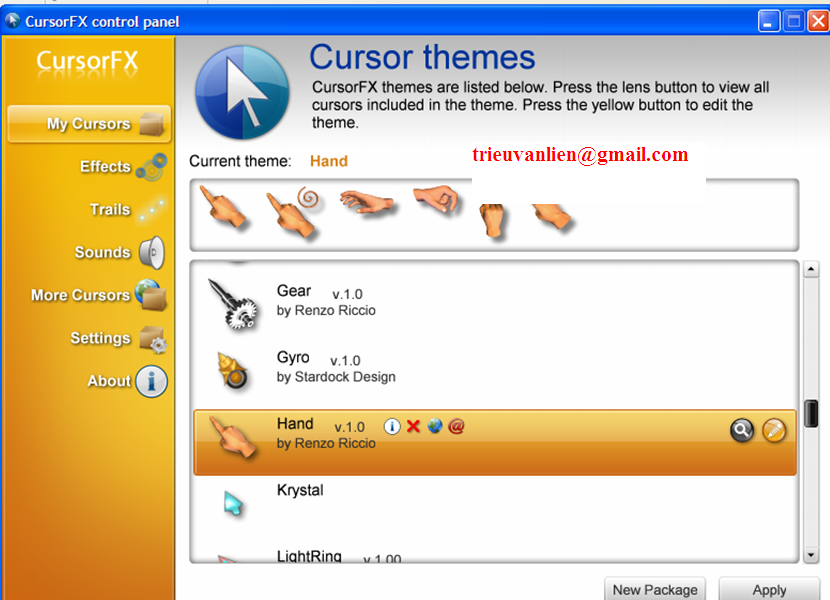Click the New Package button
Viewport: 830px width, 600px height.
coord(655,589)
